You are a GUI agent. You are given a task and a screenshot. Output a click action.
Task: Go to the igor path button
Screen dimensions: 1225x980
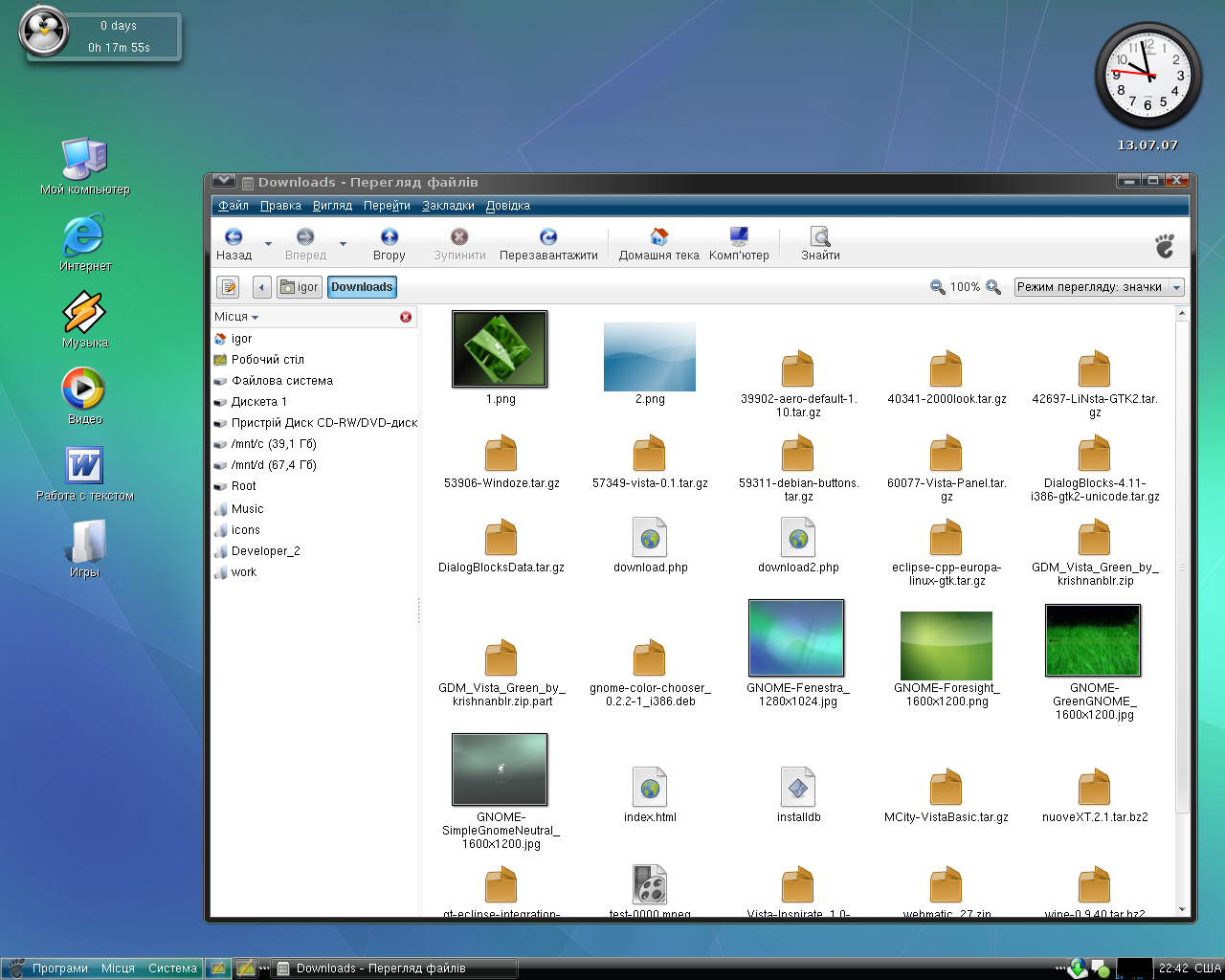300,287
